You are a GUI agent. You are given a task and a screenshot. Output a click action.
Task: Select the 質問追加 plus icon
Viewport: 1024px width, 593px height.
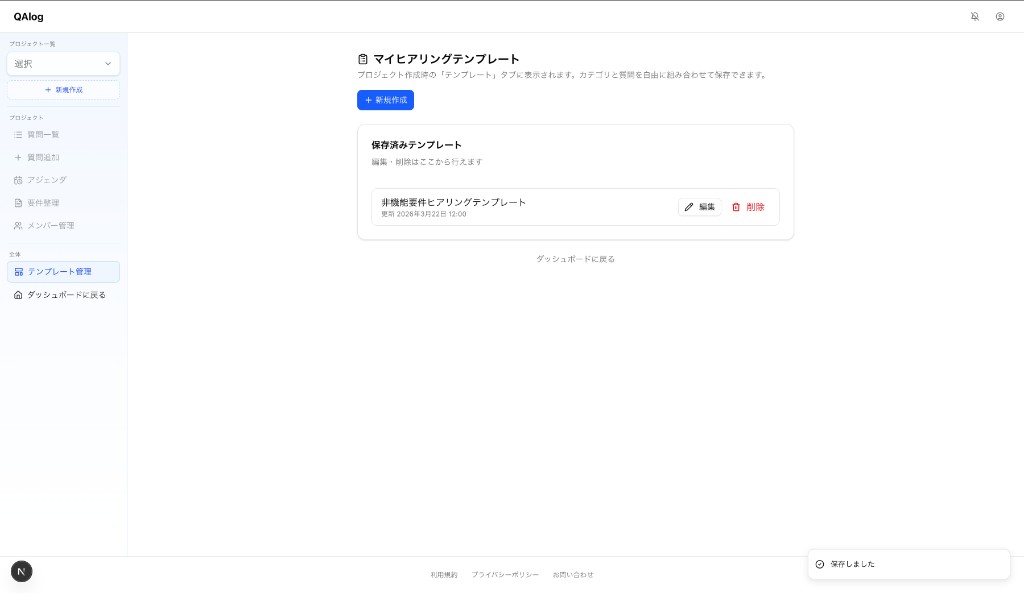pyautogui.click(x=18, y=157)
